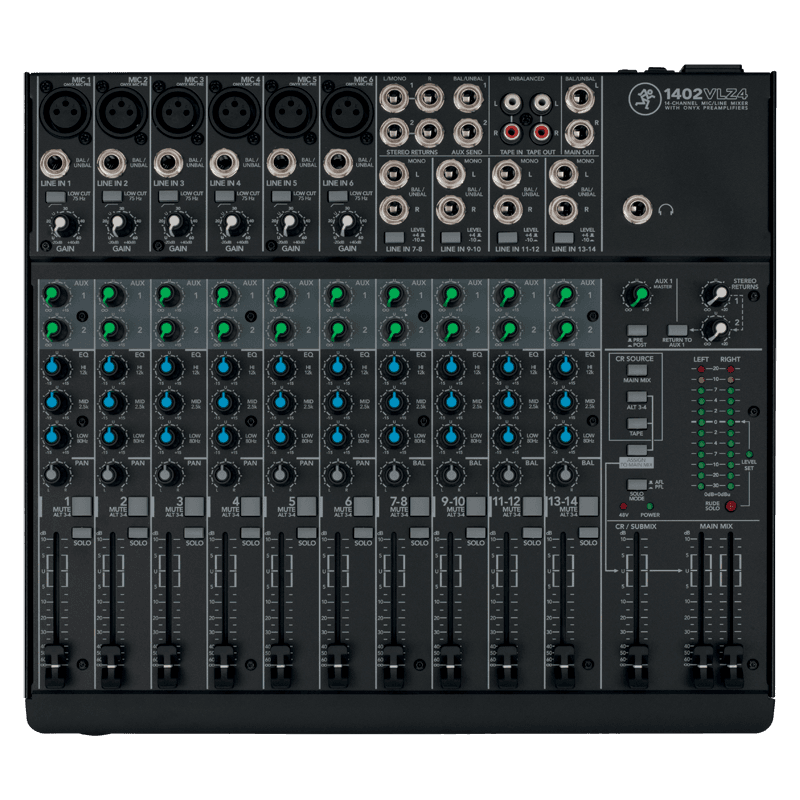Click the MIC 6 XLR input socket
800x800 pixels.
348,111
